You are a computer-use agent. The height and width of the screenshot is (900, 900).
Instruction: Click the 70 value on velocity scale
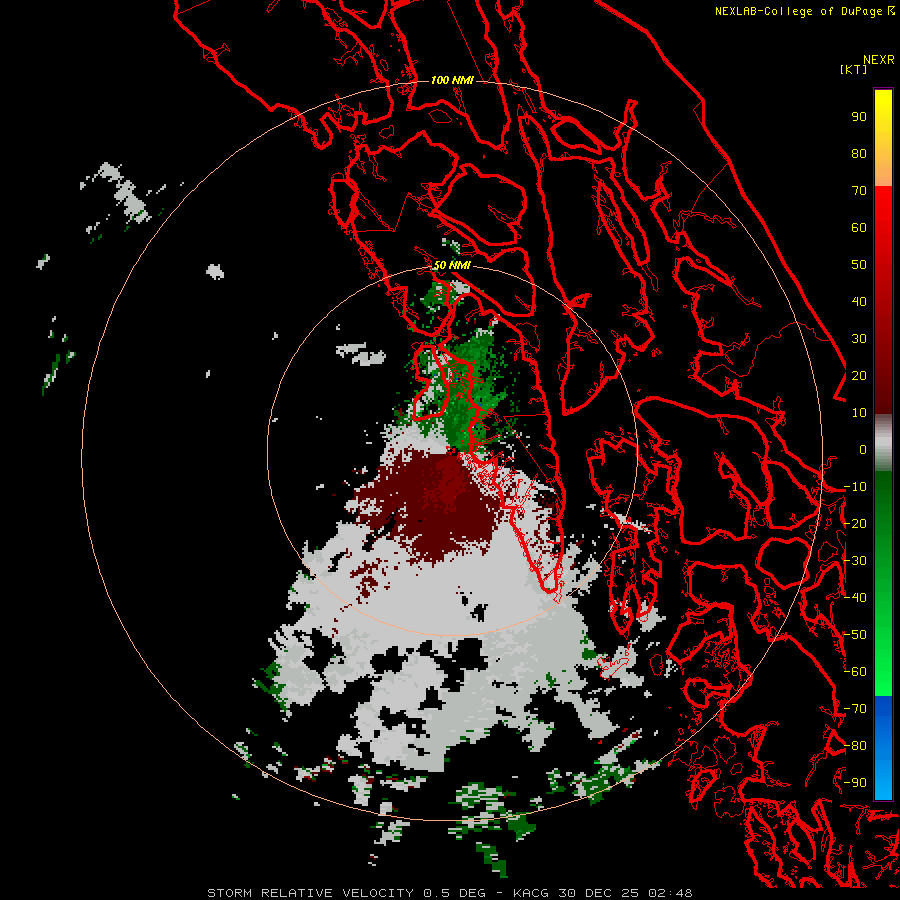(859, 191)
